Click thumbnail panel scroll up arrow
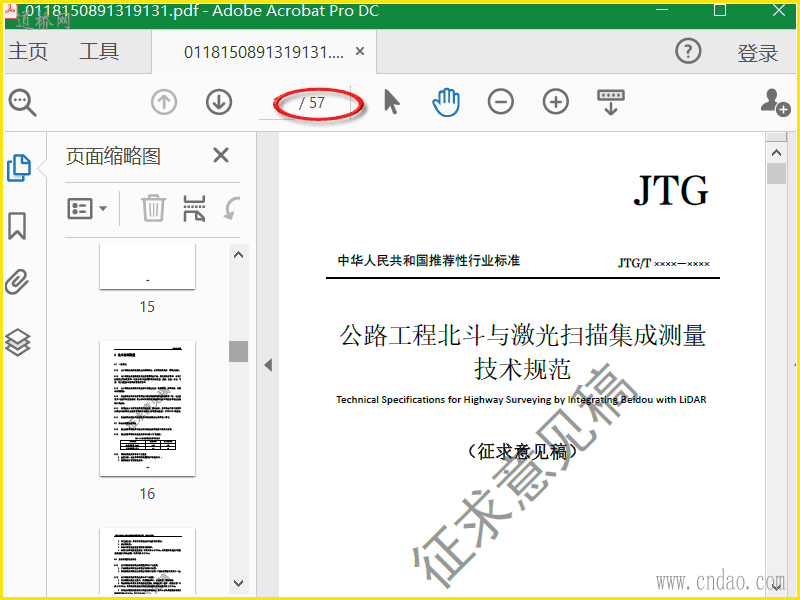800x600 pixels. coord(238,255)
